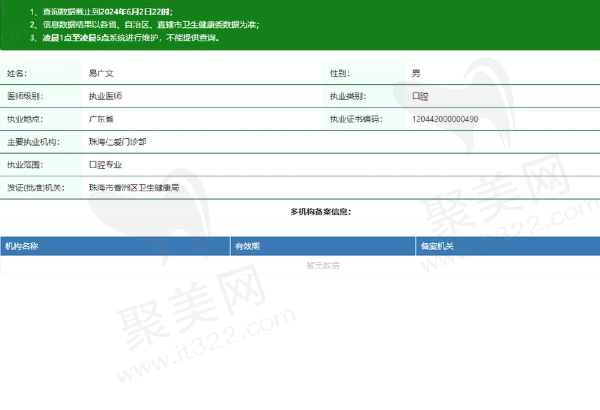Screen dimensions: 600x410
Task: Sort by 机构名称 column header
Action: (22, 245)
